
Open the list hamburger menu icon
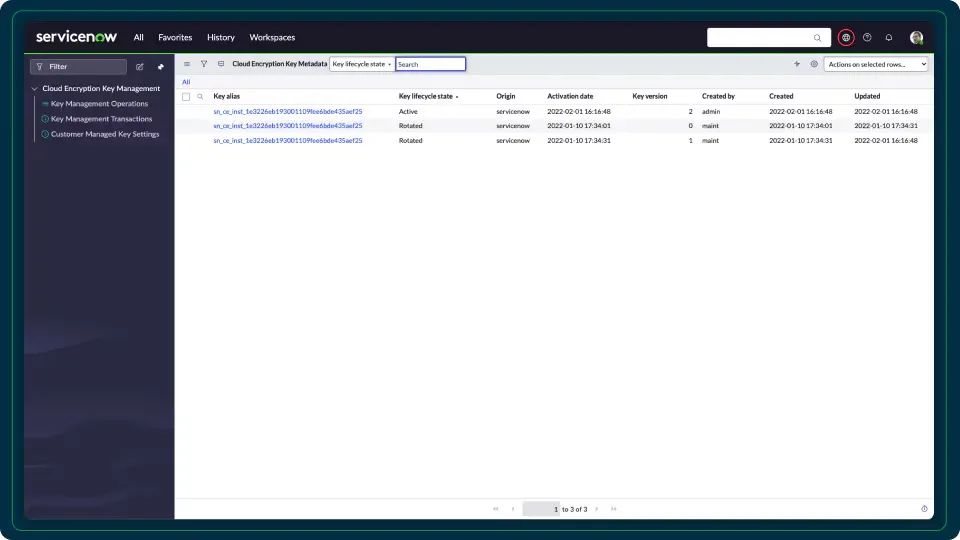187,64
